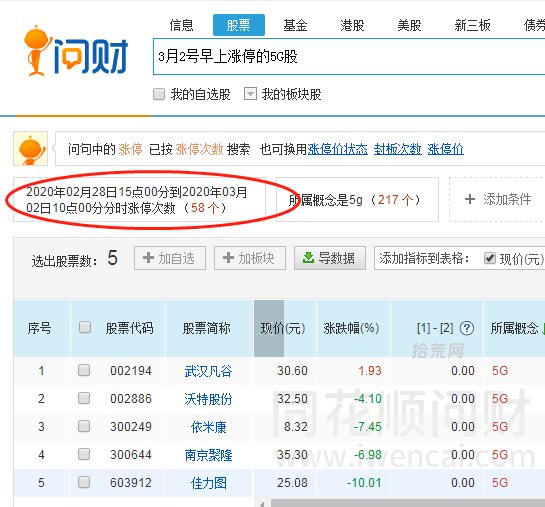Image resolution: width=545 pixels, height=507 pixels.
Task: Click the 导数据 export button
Action: (x=330, y=258)
